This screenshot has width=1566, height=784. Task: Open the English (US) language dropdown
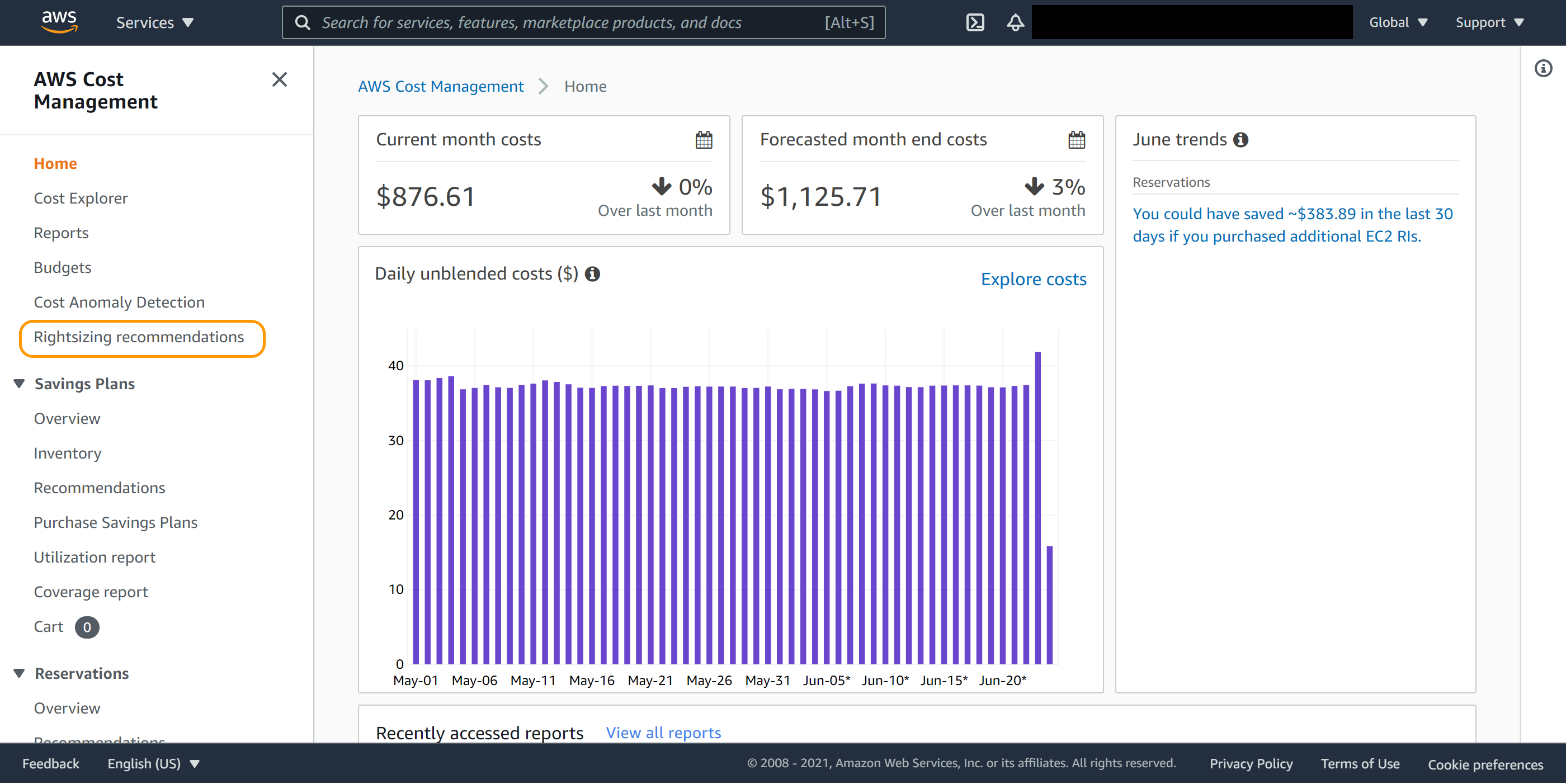tap(153, 763)
